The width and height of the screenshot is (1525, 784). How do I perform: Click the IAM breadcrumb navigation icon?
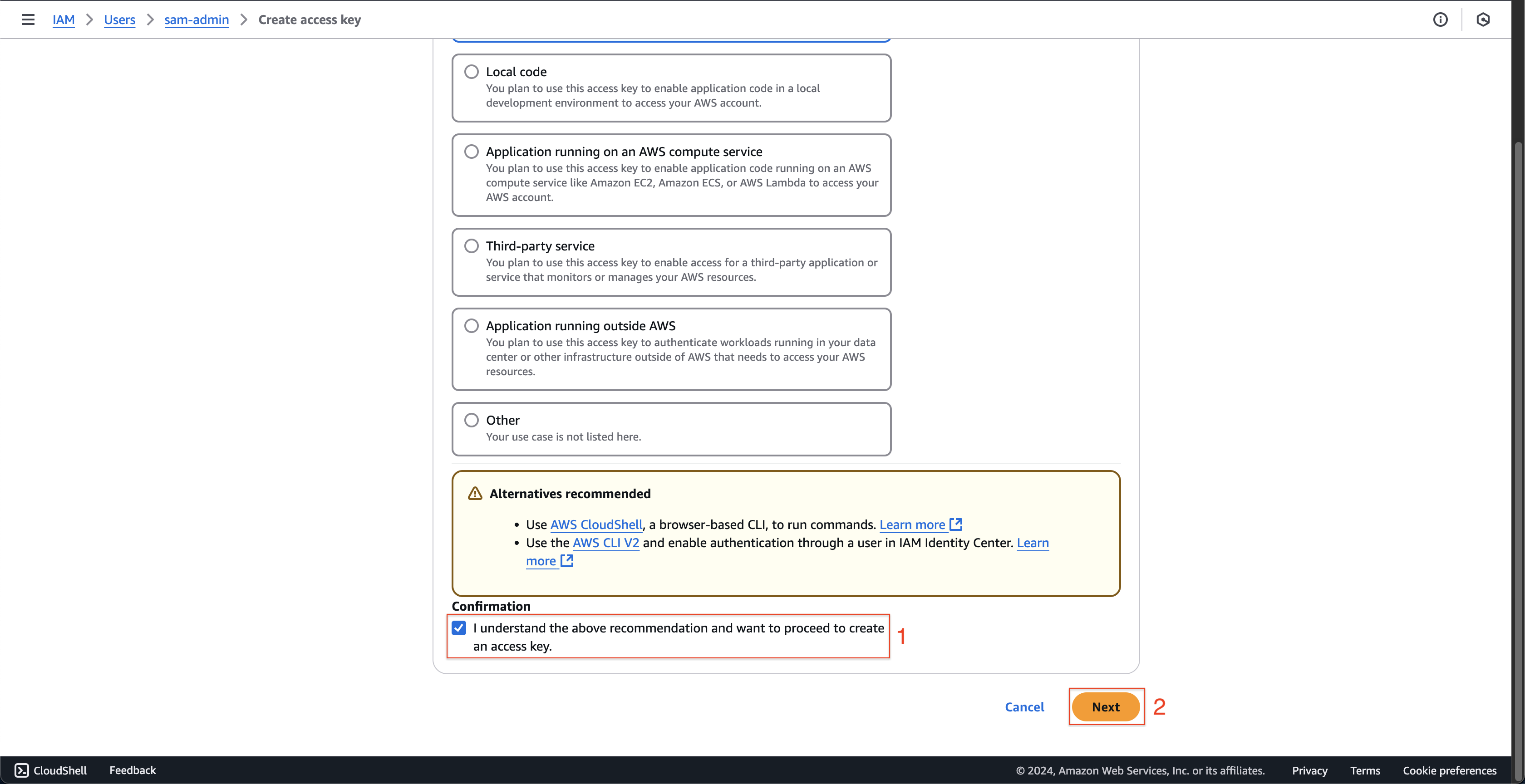point(63,19)
